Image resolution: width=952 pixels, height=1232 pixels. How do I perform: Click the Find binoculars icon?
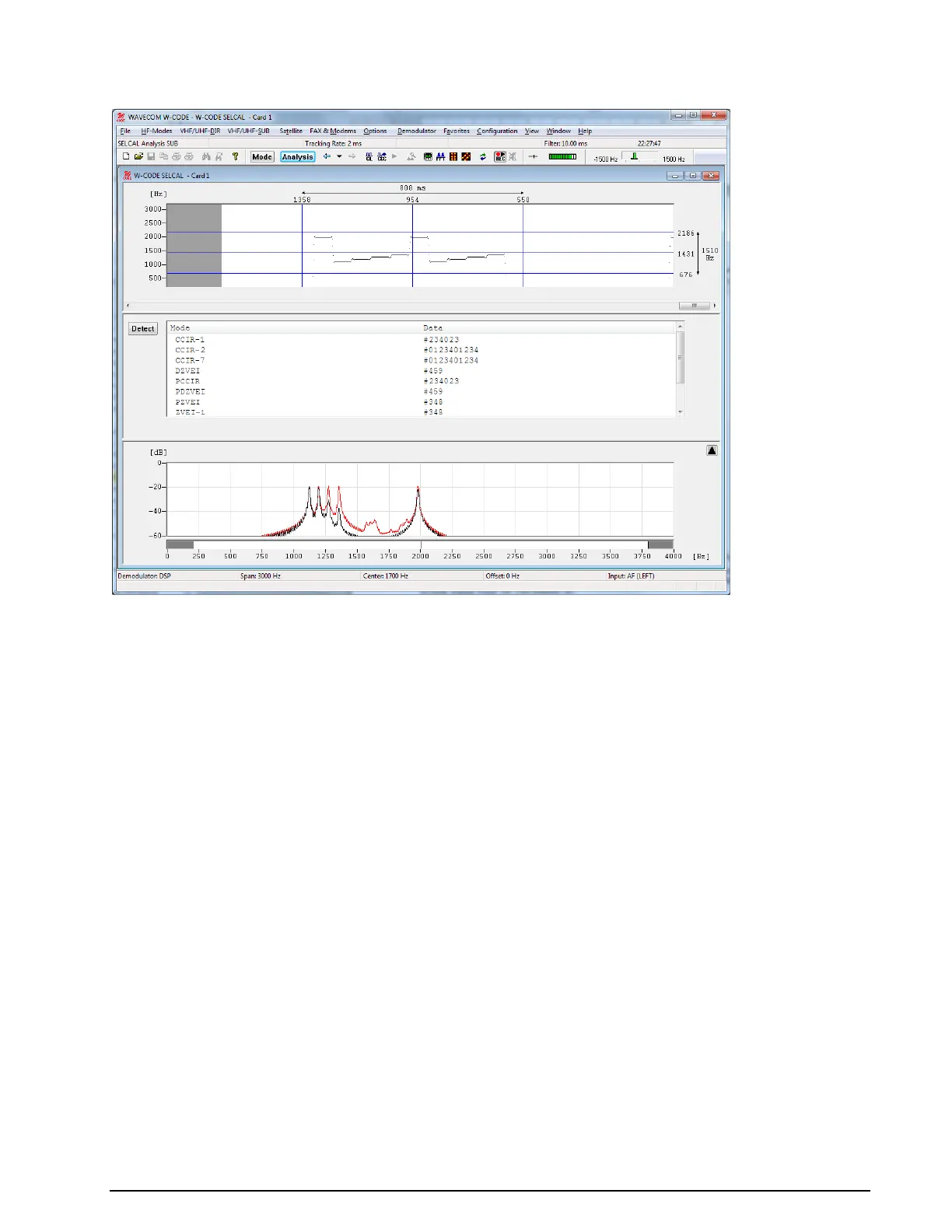coord(206,156)
